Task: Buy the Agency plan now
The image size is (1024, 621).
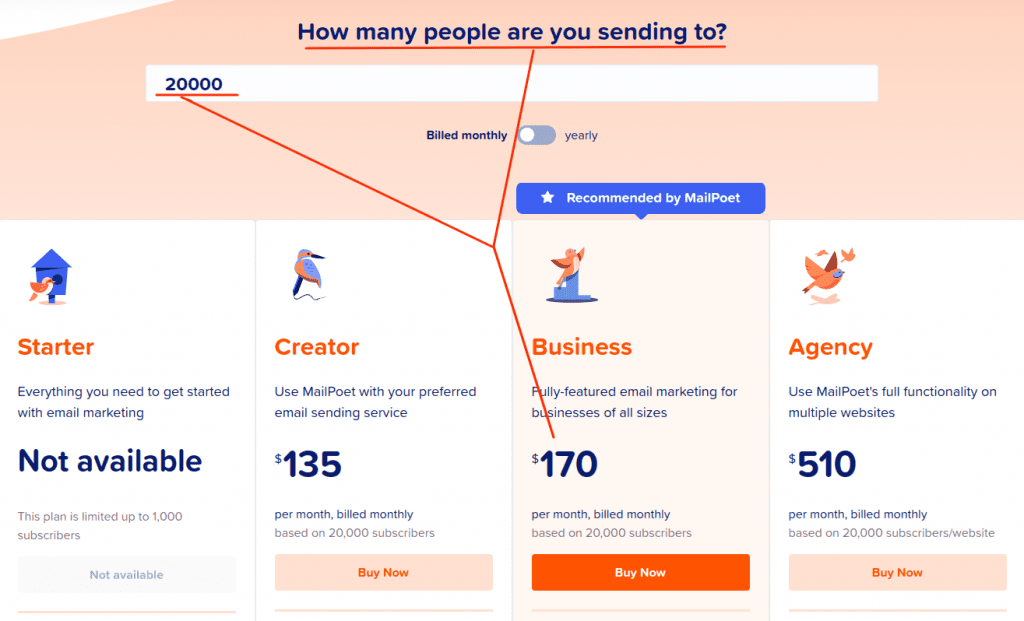Action: (897, 572)
